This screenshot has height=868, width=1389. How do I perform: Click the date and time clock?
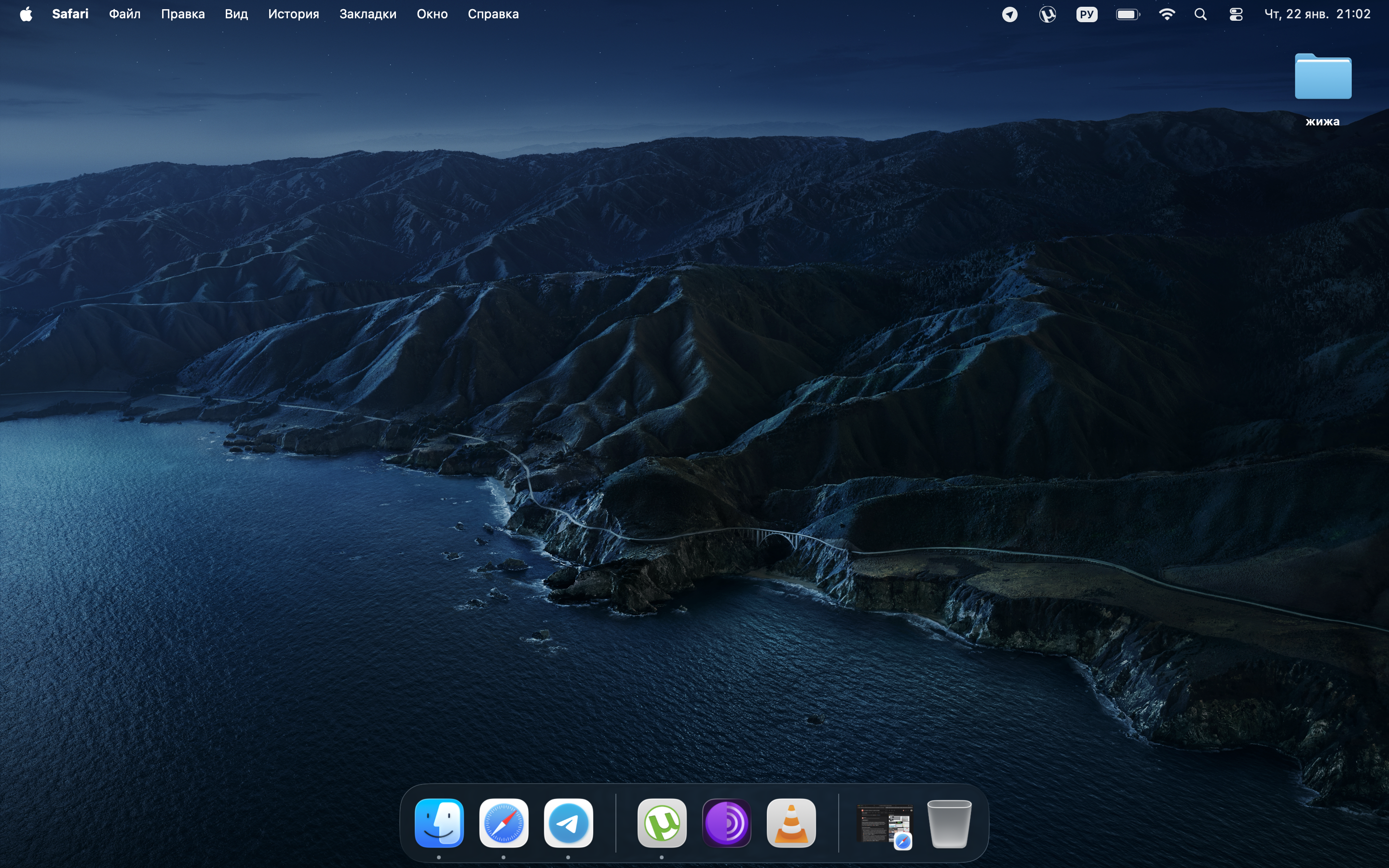[1317, 14]
